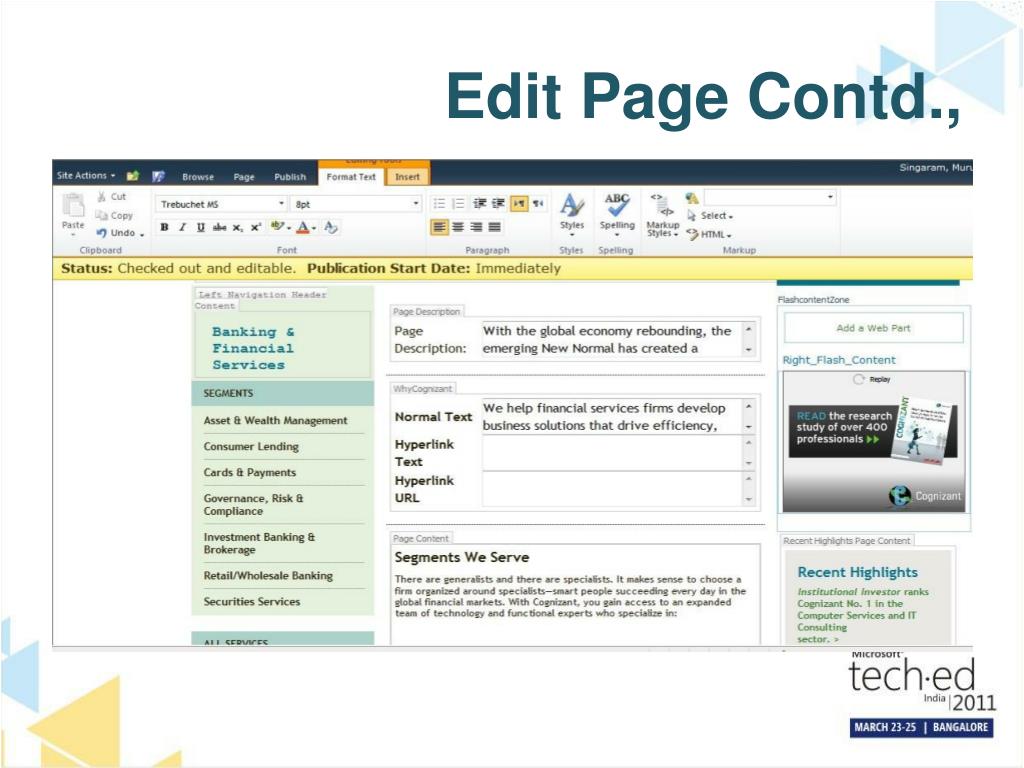Click the Cut scissors icon
The image size is (1024, 768).
(x=102, y=197)
